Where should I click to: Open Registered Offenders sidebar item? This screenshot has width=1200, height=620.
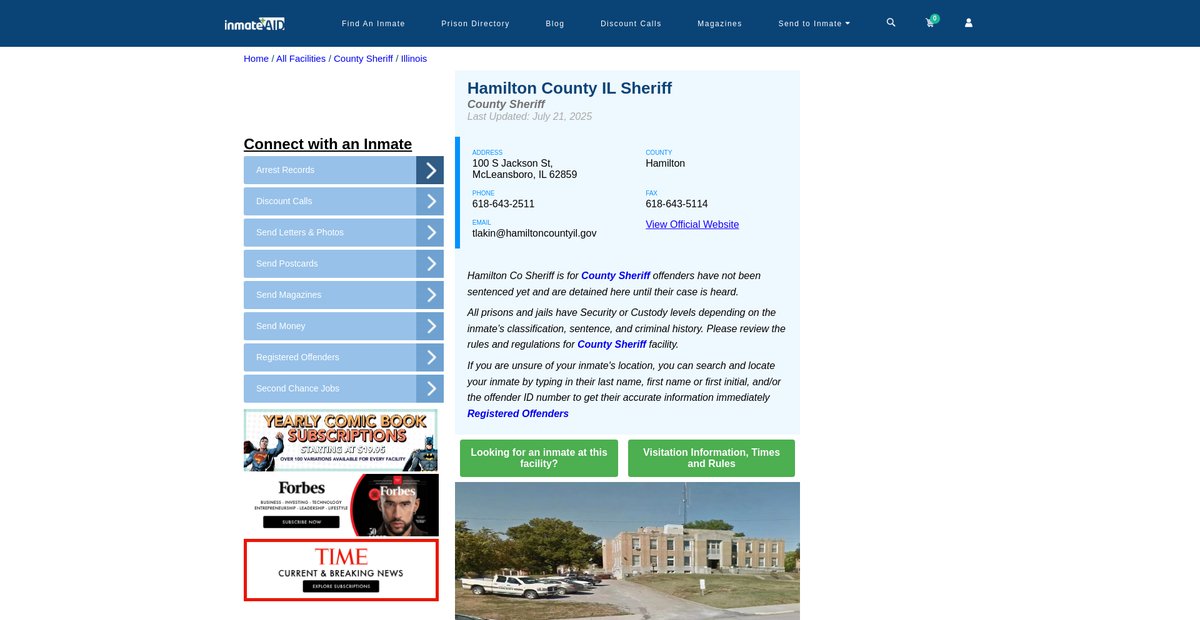click(330, 357)
